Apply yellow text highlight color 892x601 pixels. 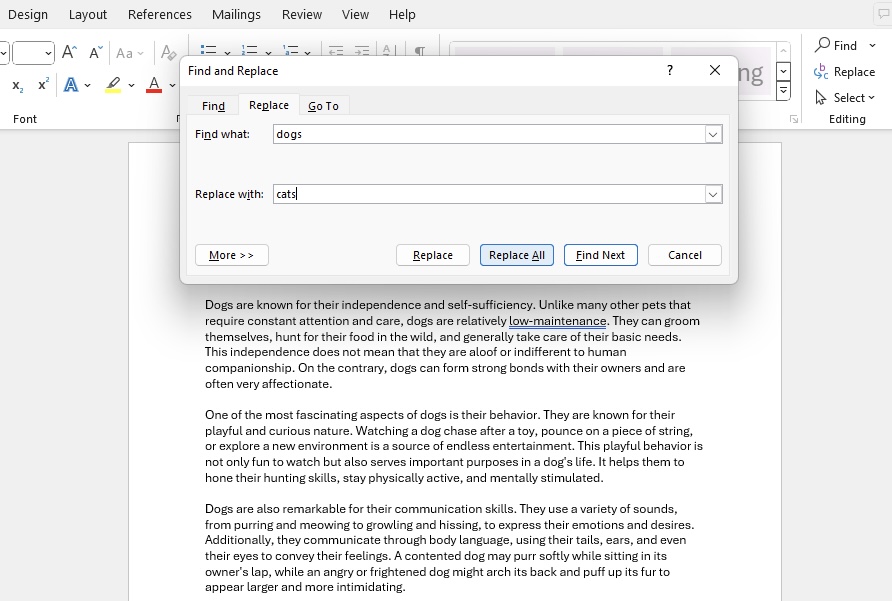(x=113, y=85)
